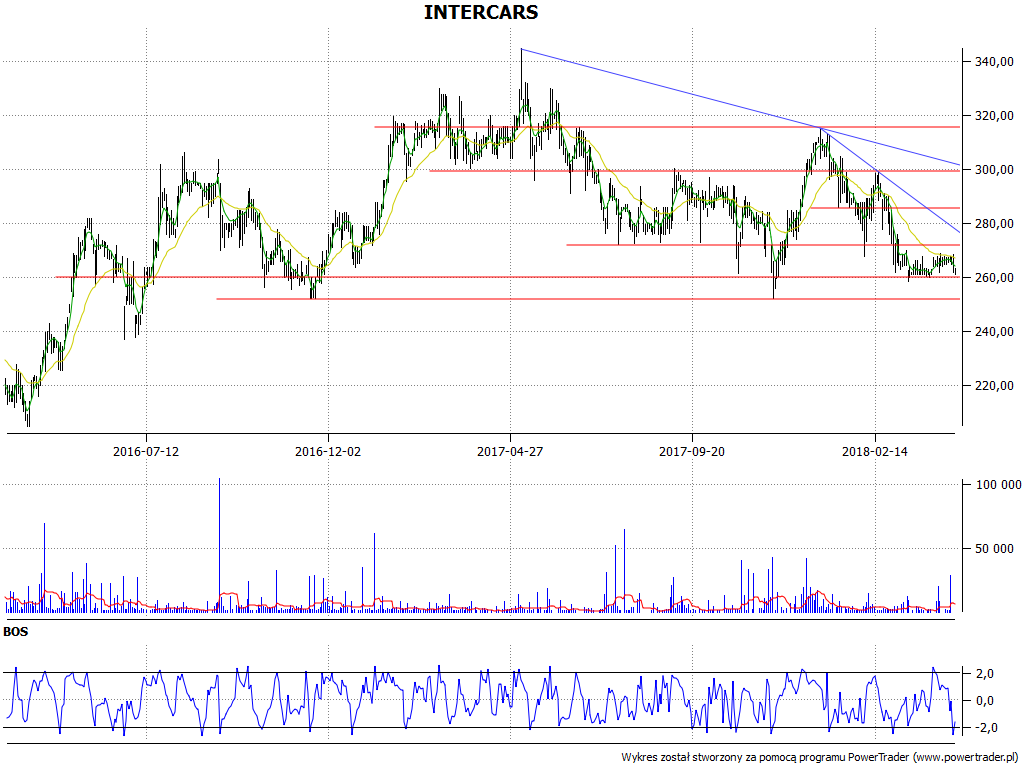
Task: Select the 340,00 price axis label
Action: pos(995,62)
